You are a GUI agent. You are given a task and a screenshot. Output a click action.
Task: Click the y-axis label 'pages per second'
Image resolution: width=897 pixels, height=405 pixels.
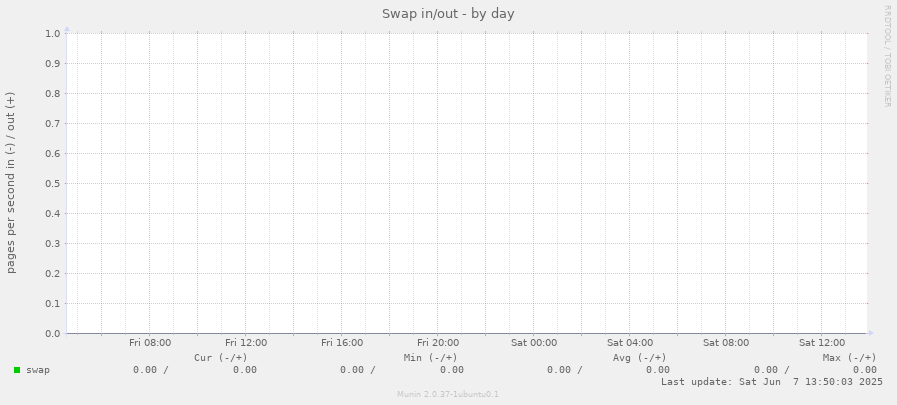pyautogui.click(x=11, y=183)
